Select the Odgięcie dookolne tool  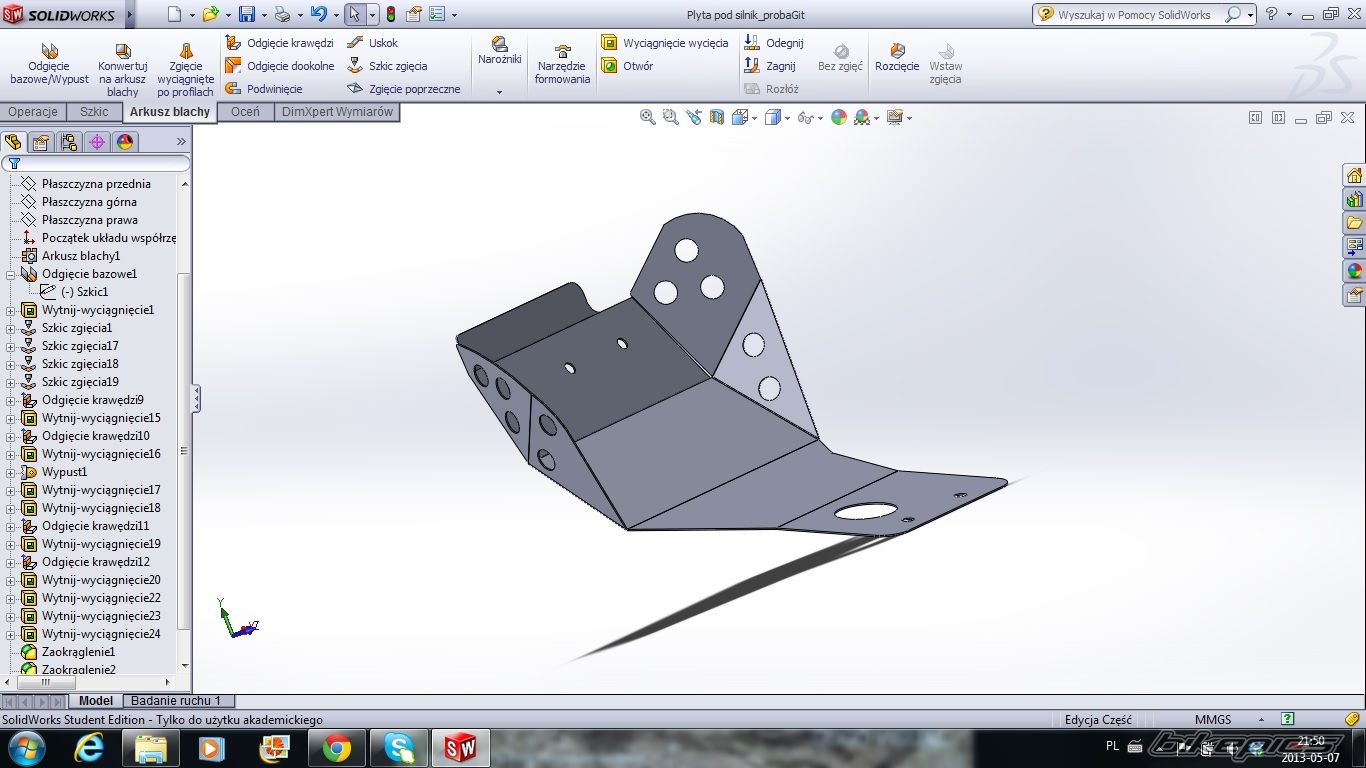pyautogui.click(x=279, y=66)
